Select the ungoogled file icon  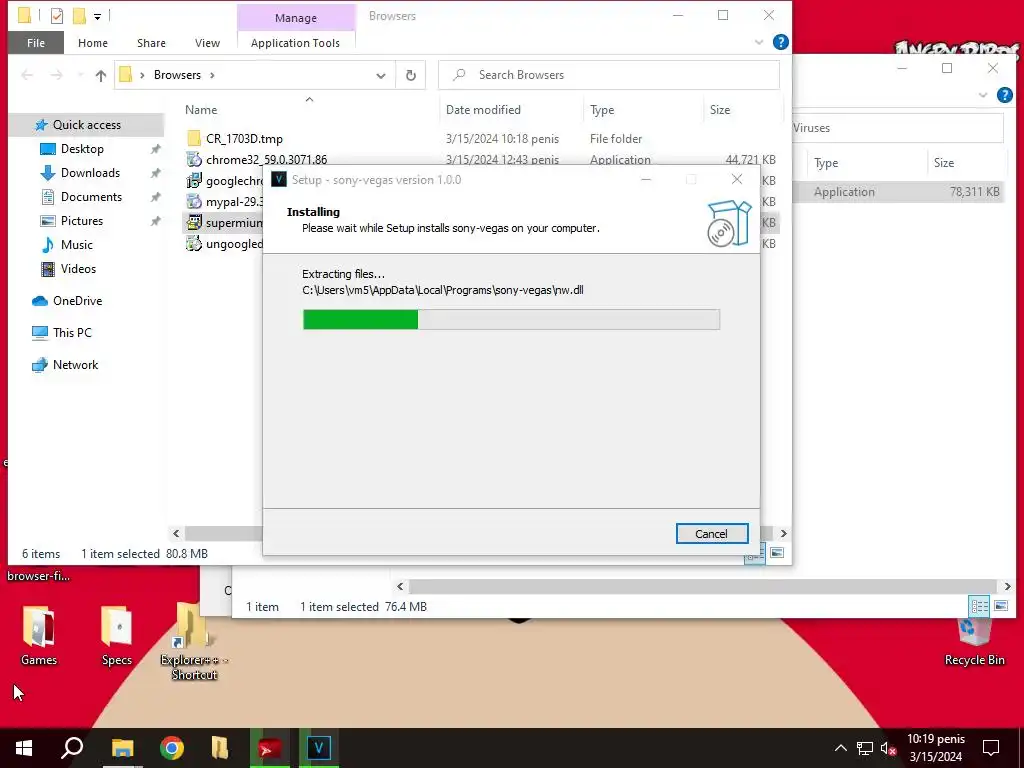point(193,244)
